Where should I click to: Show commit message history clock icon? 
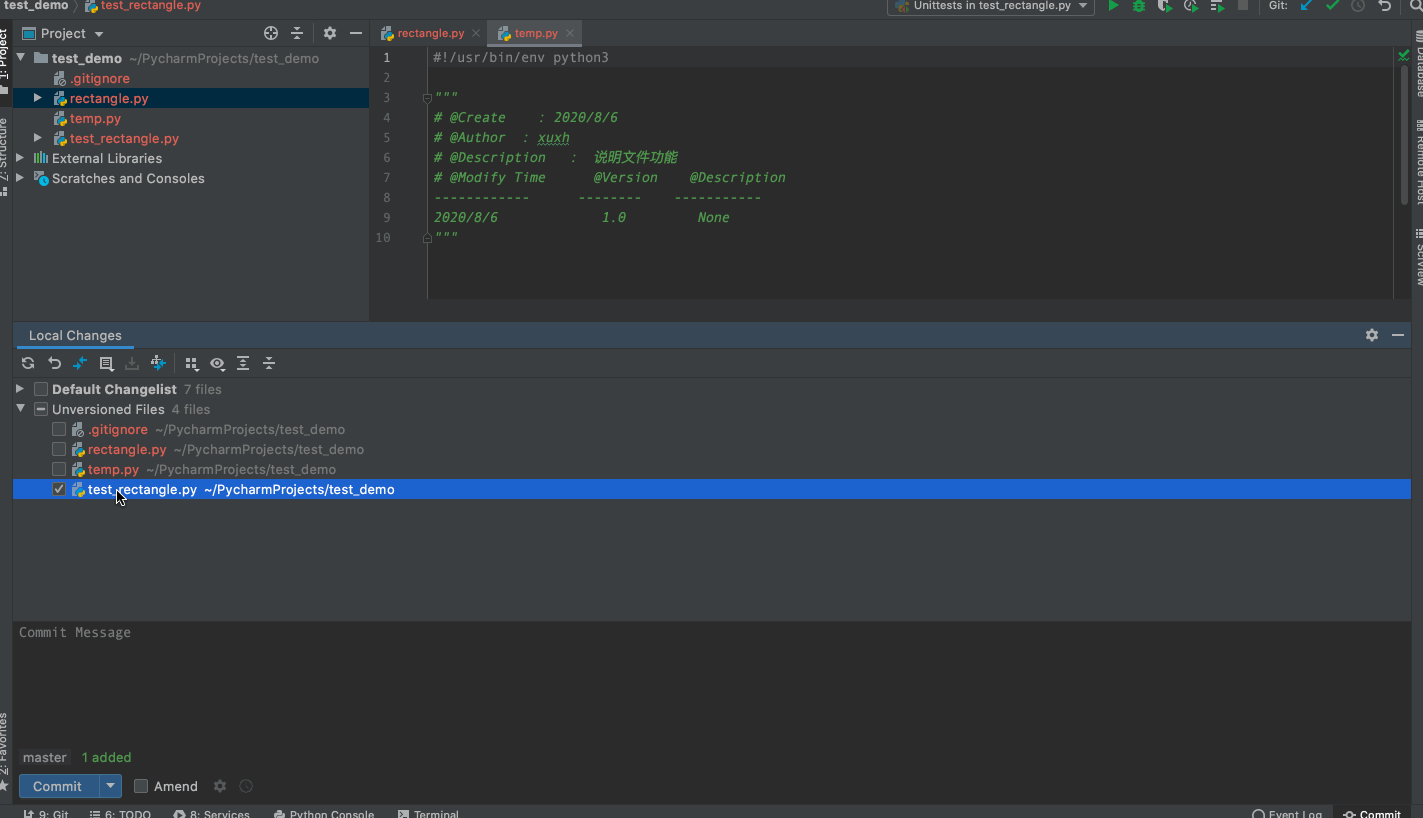[246, 786]
